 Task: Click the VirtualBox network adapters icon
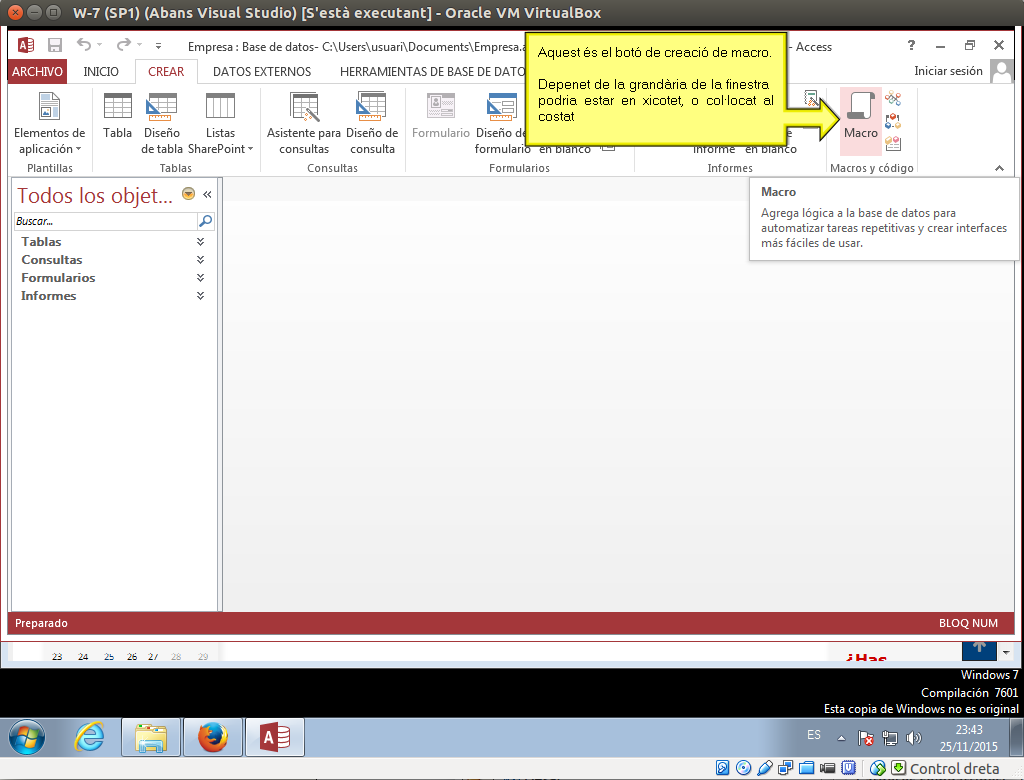[786, 768]
